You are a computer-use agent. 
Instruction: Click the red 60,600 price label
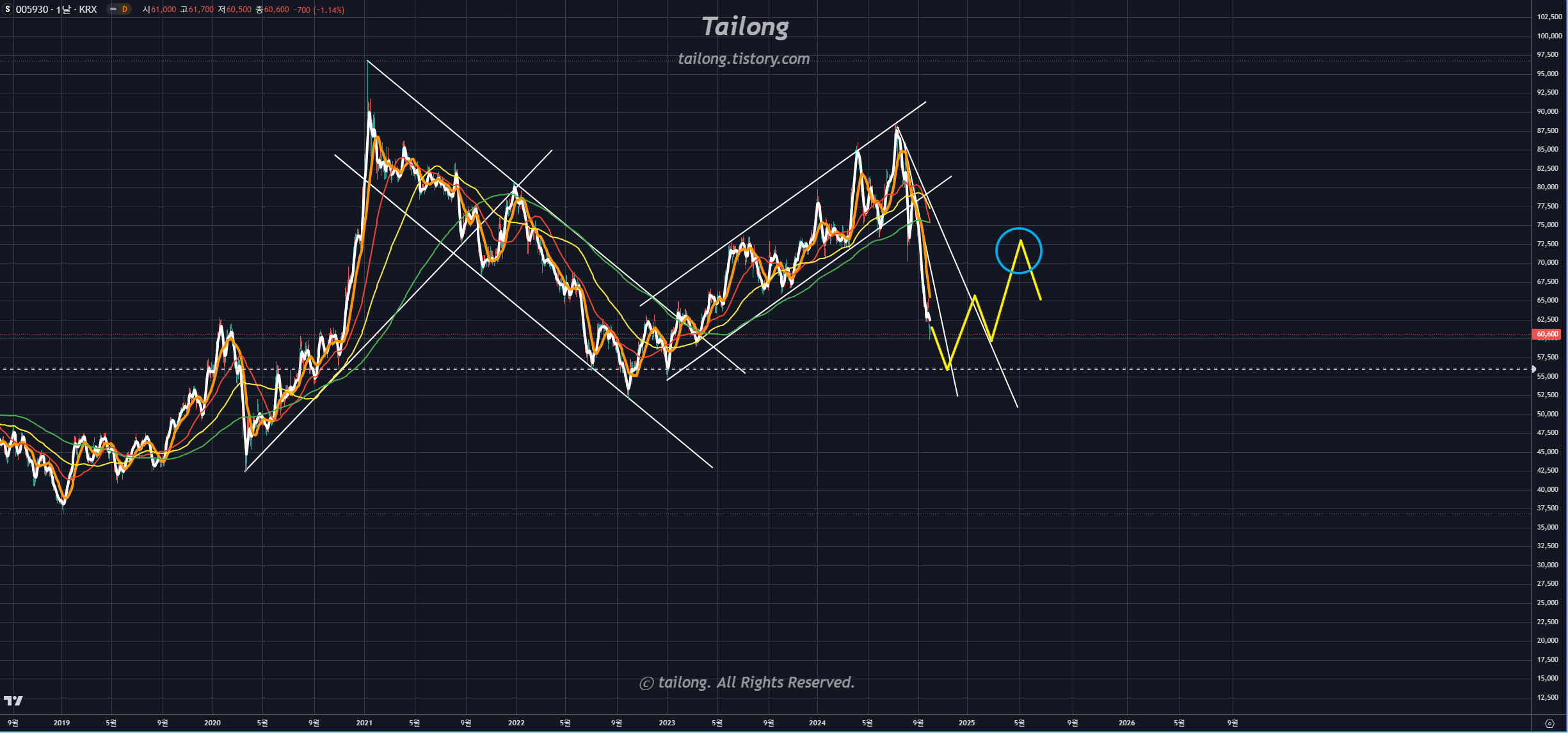pyautogui.click(x=1548, y=334)
